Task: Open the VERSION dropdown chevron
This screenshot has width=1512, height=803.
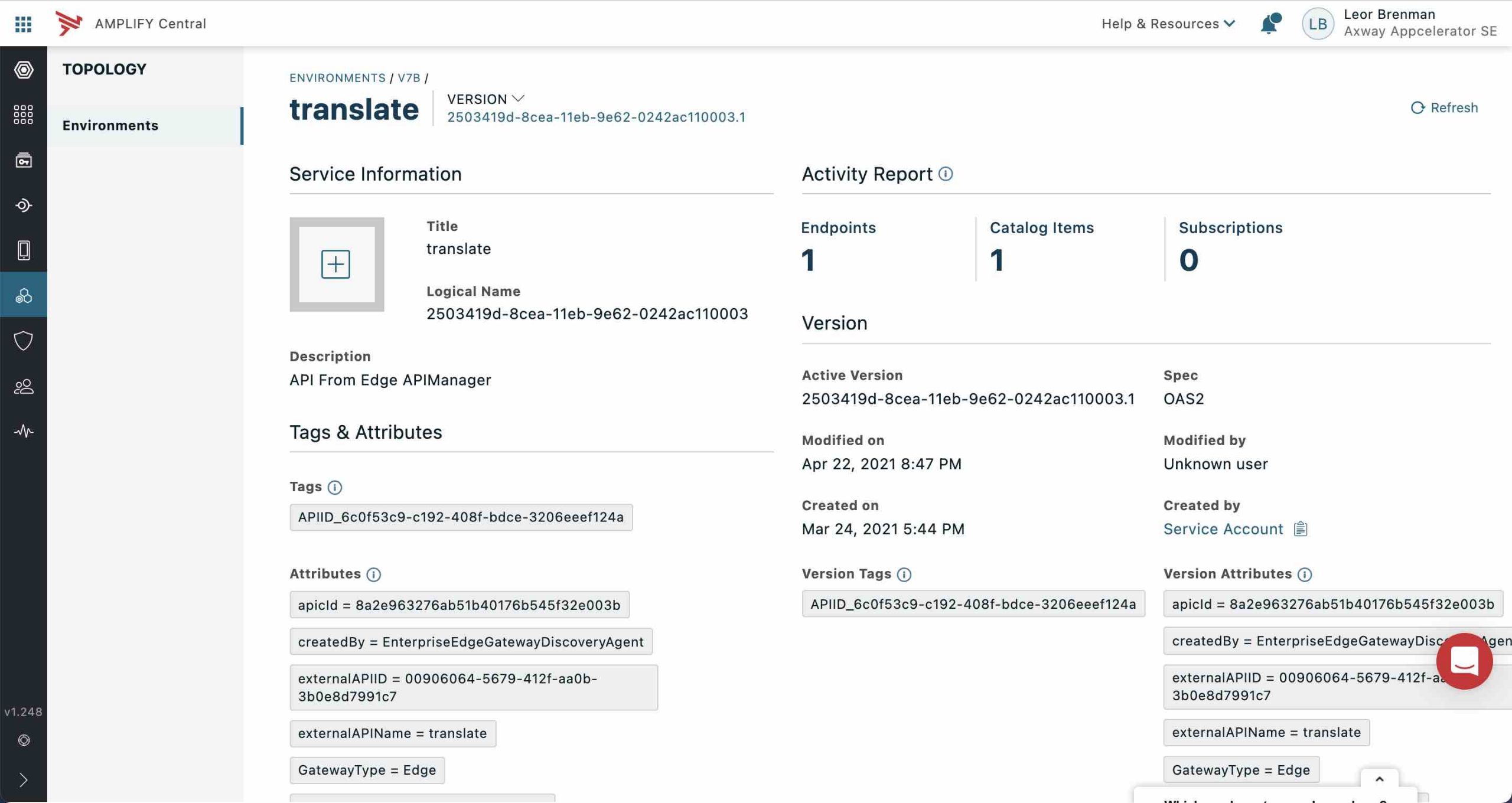Action: coord(518,99)
